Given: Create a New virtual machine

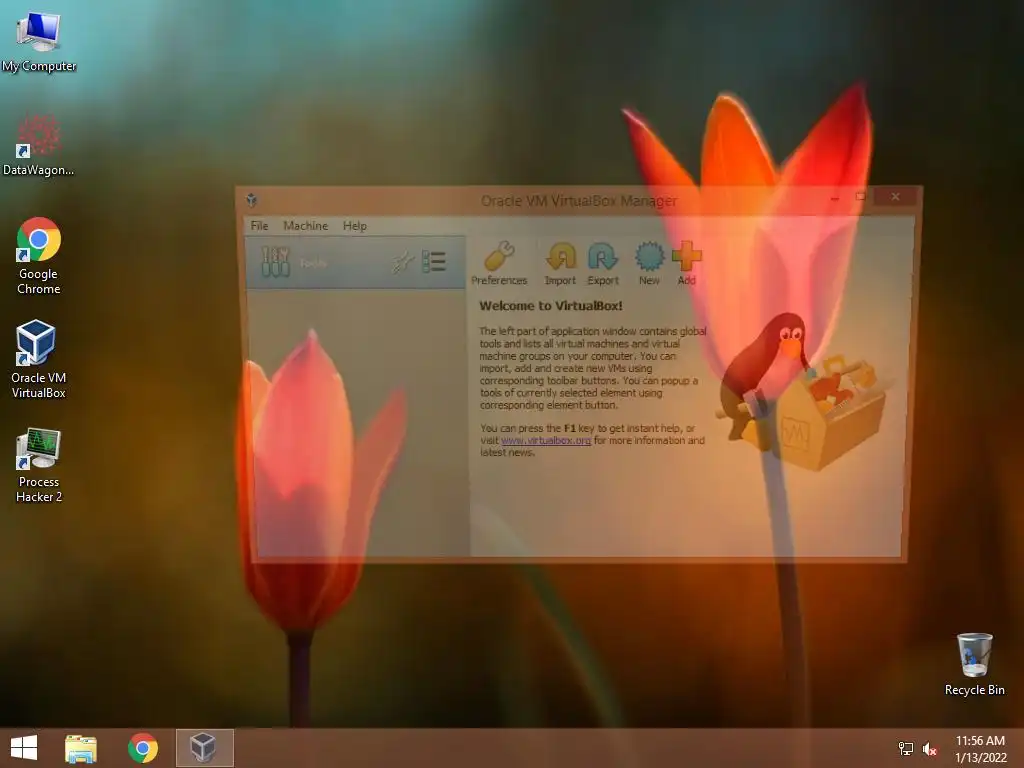Looking at the screenshot, I should (649, 263).
